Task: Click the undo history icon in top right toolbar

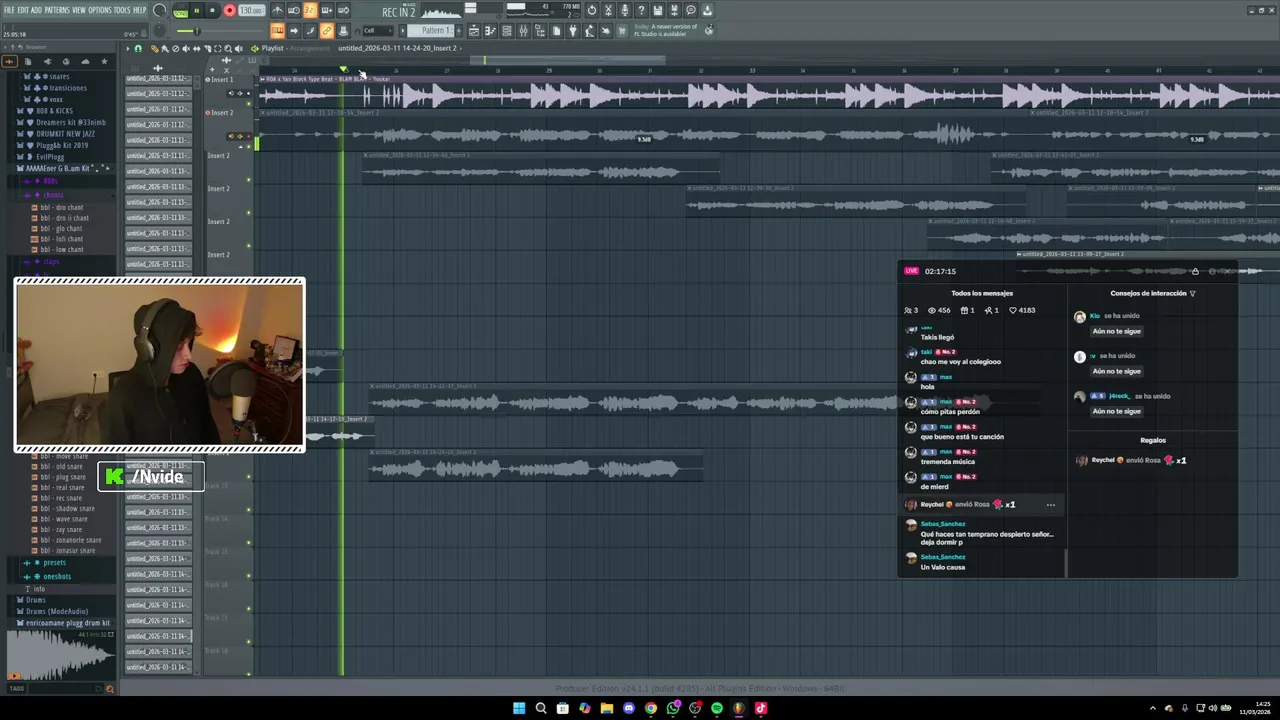Action: coord(592,11)
